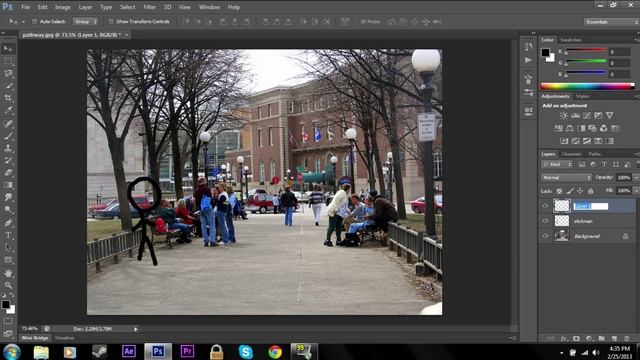Click the zoom percentage field in status bar

pos(30,329)
